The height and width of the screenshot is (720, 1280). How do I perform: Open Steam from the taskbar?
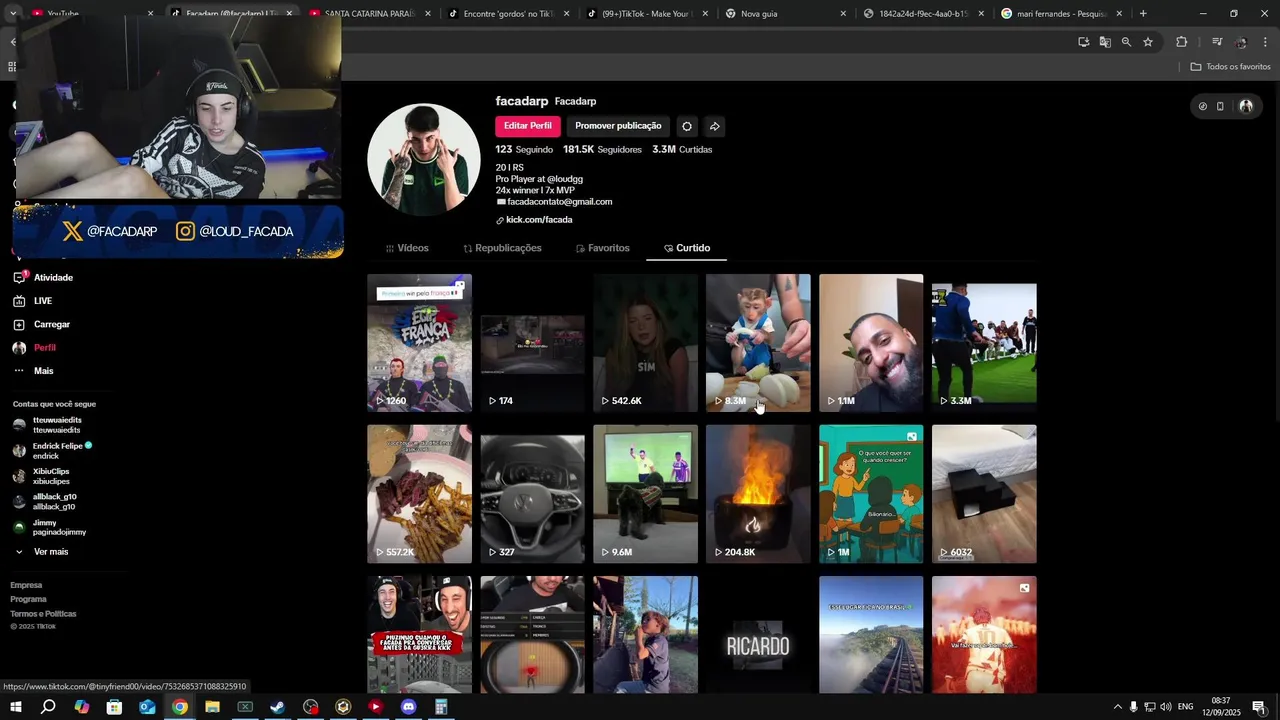coord(277,707)
